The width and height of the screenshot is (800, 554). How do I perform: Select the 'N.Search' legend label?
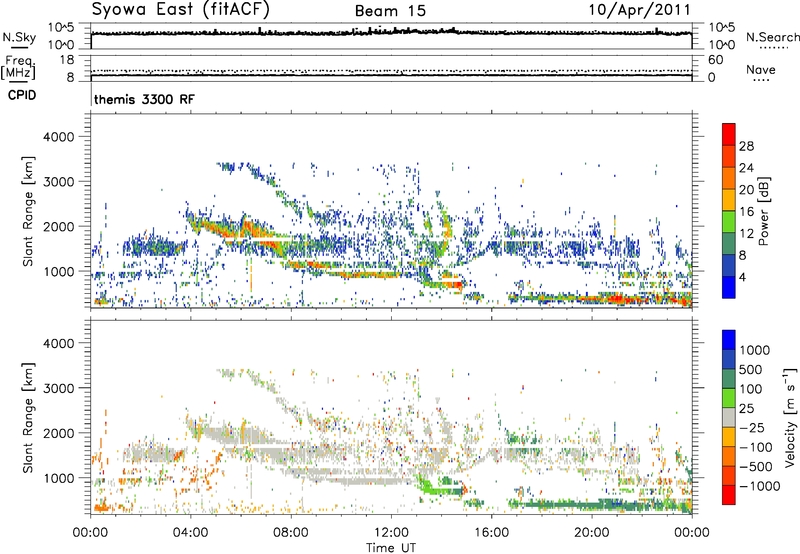click(x=772, y=37)
